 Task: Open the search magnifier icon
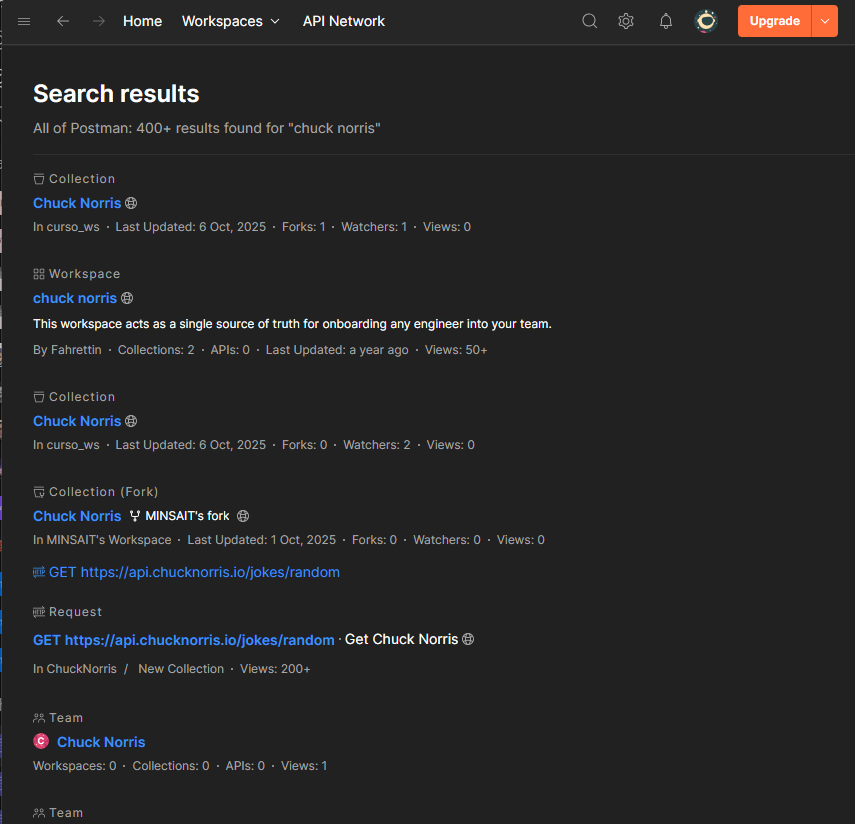[589, 21]
